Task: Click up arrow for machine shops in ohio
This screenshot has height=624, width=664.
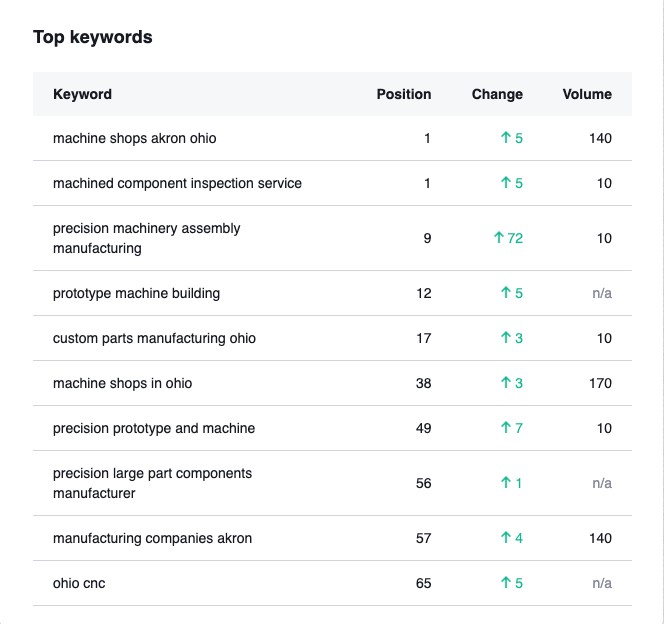Action: point(506,383)
